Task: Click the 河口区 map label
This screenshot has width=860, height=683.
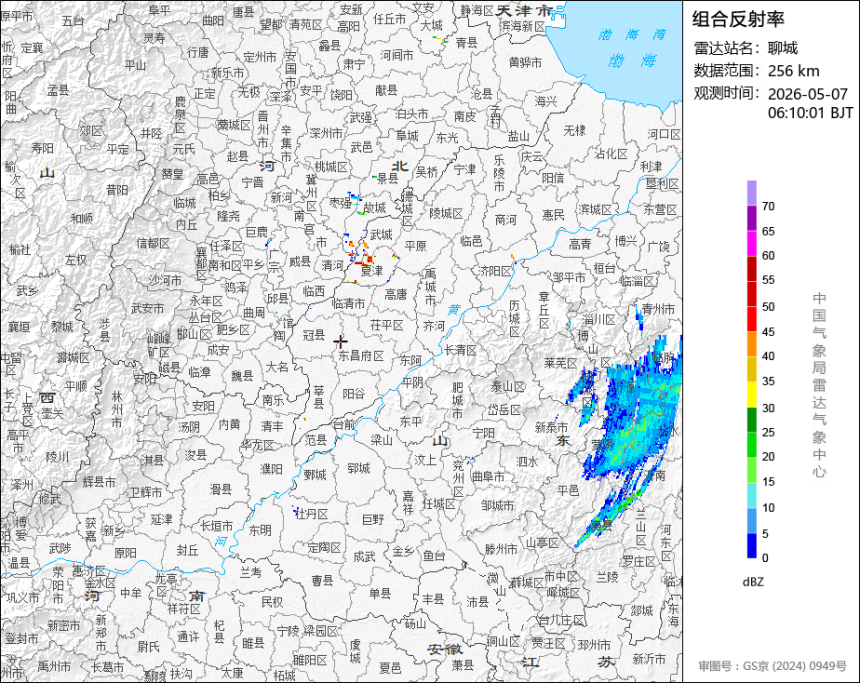Action: [664, 134]
